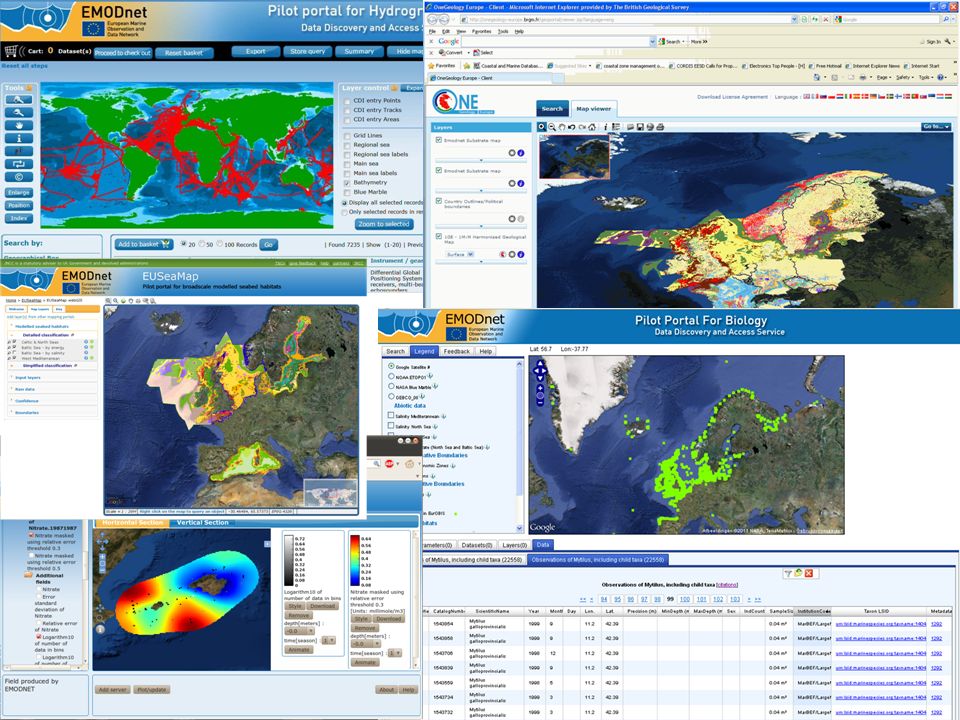Click the 'Store query' button
The image size is (960, 720).
307,51
